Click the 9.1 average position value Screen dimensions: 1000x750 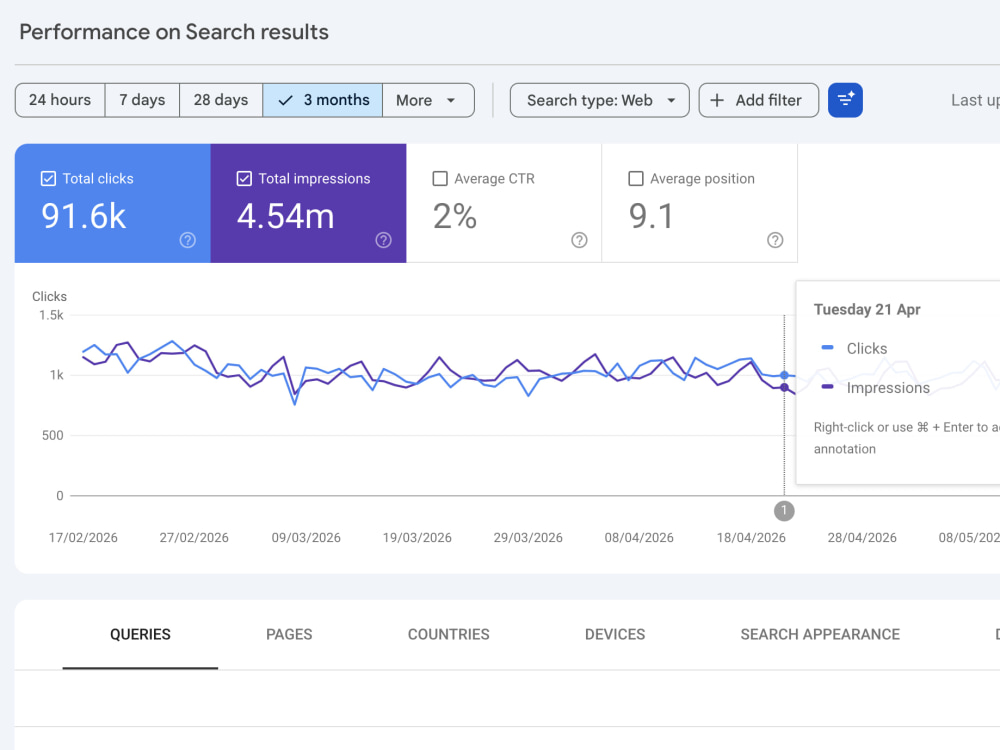[651, 216]
